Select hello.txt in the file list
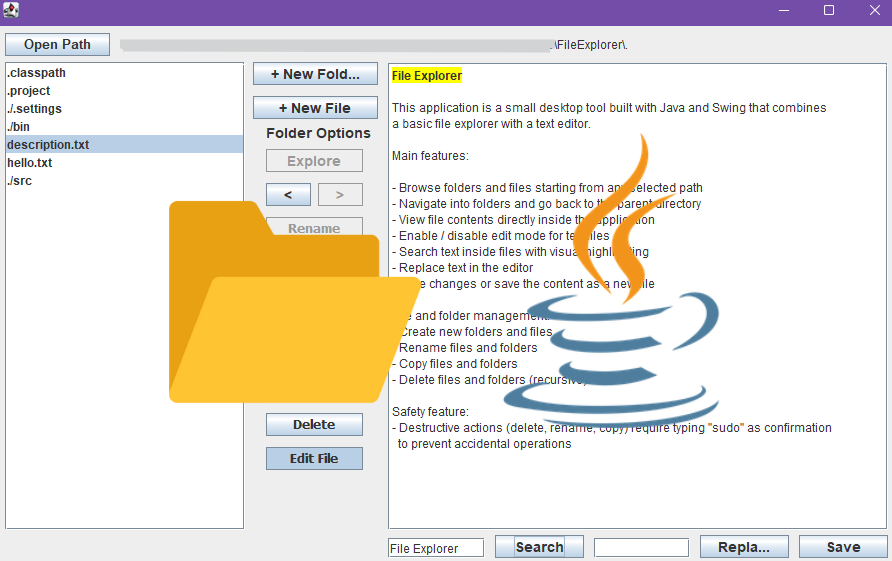This screenshot has height=561, width=892. pyautogui.click(x=125, y=163)
